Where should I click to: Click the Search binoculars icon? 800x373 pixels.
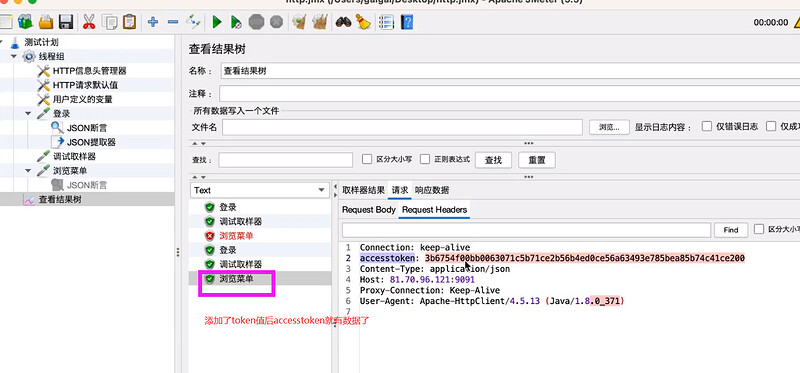343,21
